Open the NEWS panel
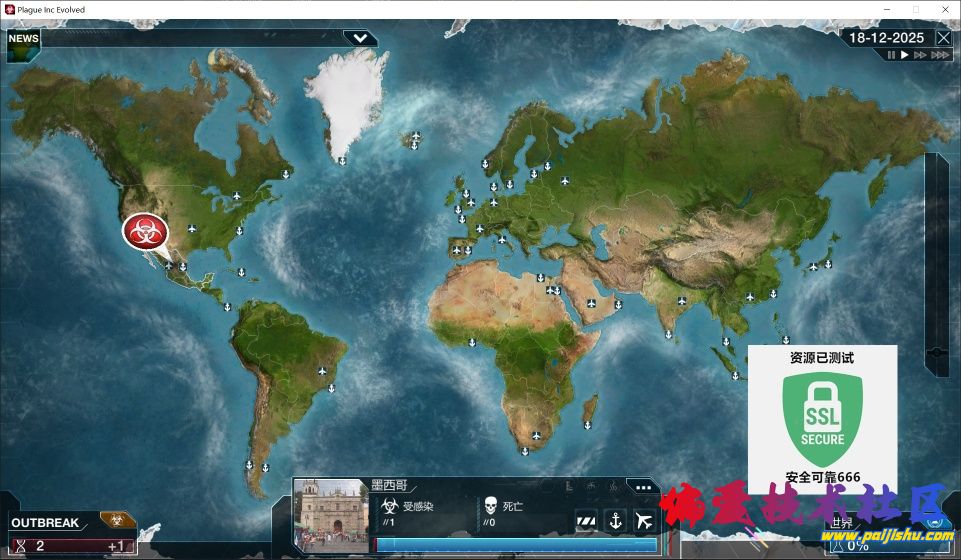Image resolution: width=961 pixels, height=560 pixels. tap(24, 39)
